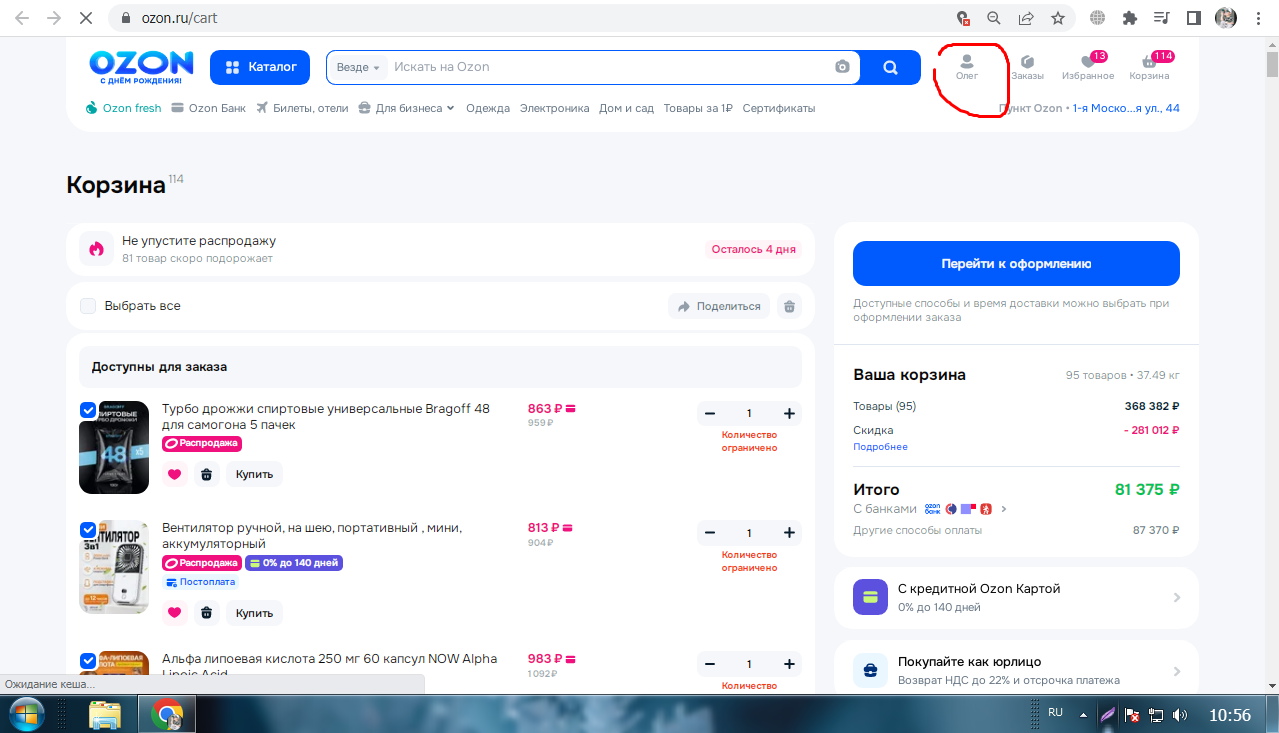Open the Каталог menu
The width and height of the screenshot is (1279, 733).
[260, 67]
